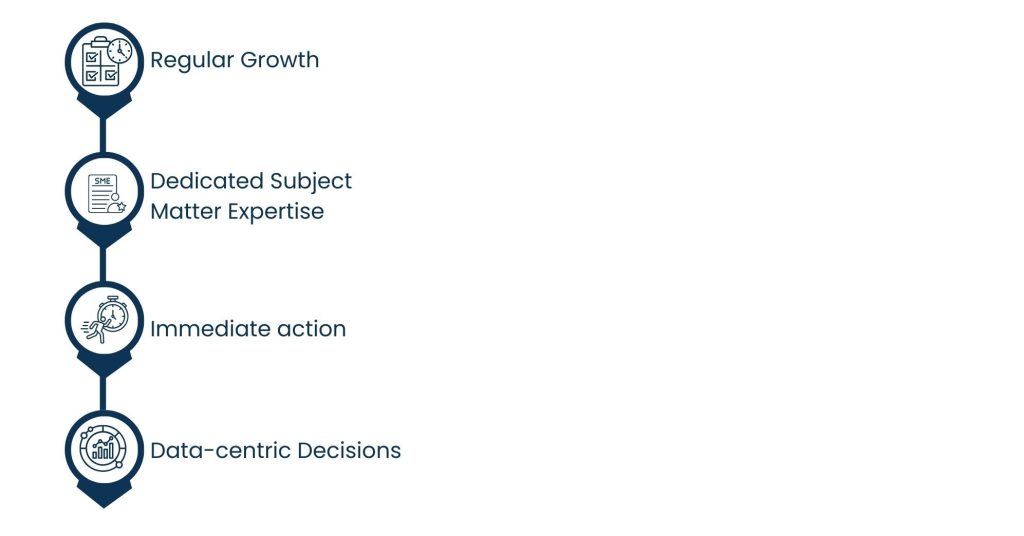Click the bottom pointer tip under Data-centric icon
This screenshot has width=1024, height=536.
point(103,498)
